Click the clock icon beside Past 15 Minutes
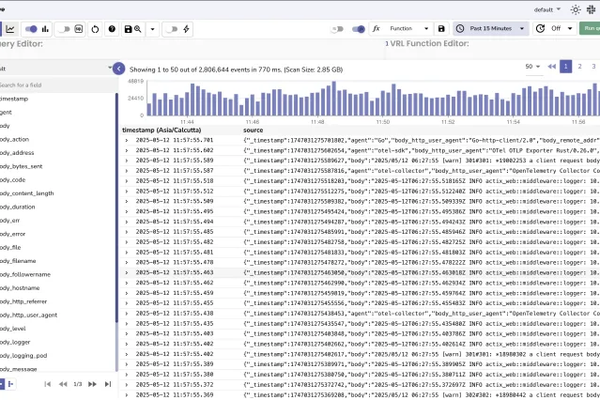Viewport: 600px width, 400px height. click(460, 29)
